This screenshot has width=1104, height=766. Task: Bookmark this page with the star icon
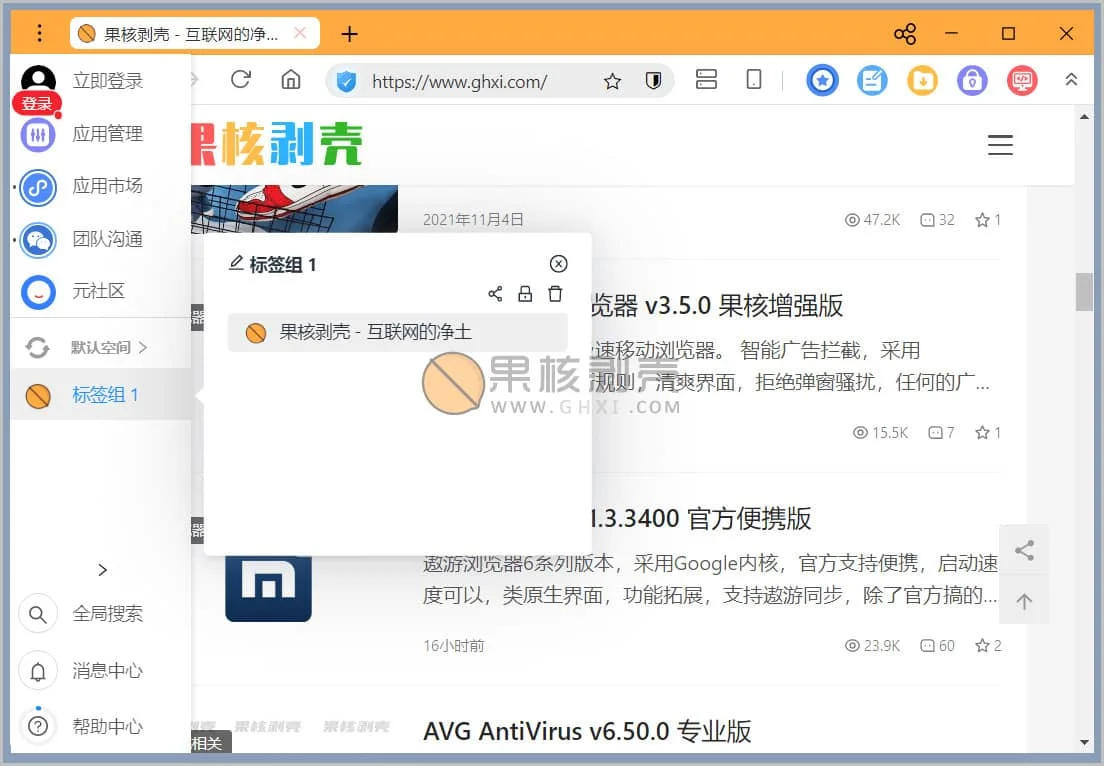point(613,82)
